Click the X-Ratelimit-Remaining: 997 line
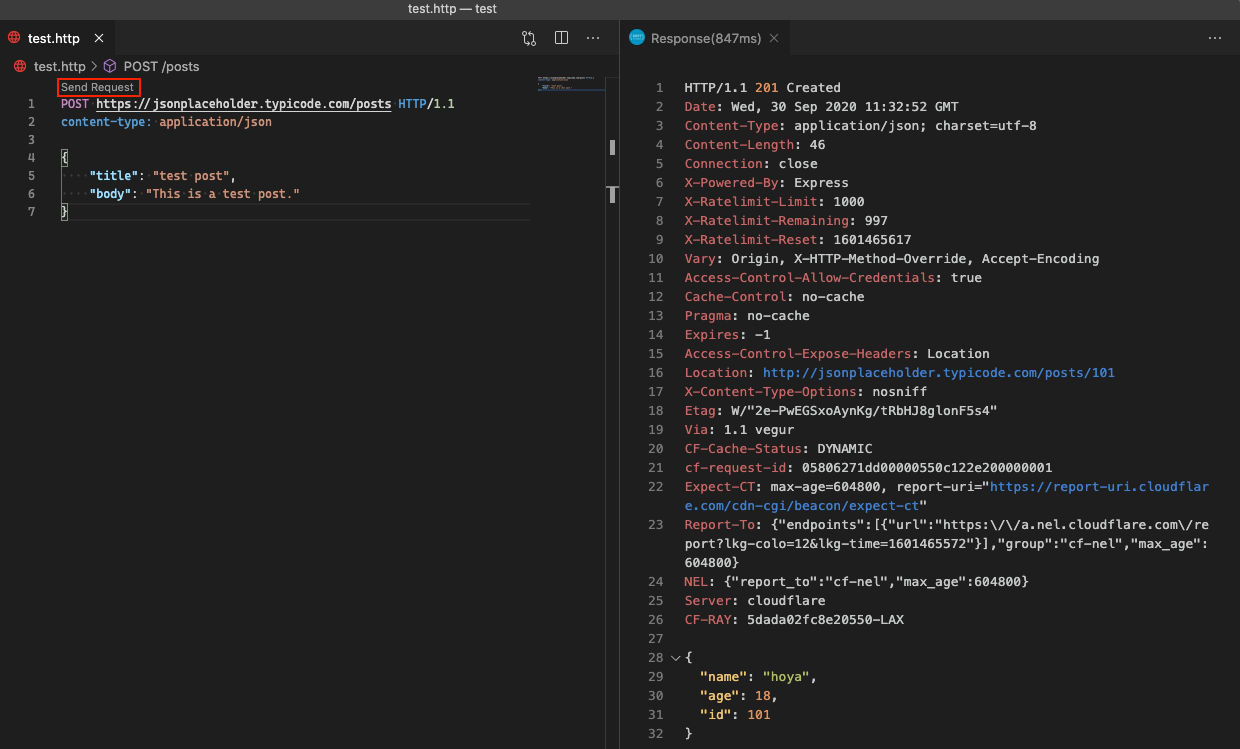Viewport: 1240px width, 749px height. coord(786,220)
